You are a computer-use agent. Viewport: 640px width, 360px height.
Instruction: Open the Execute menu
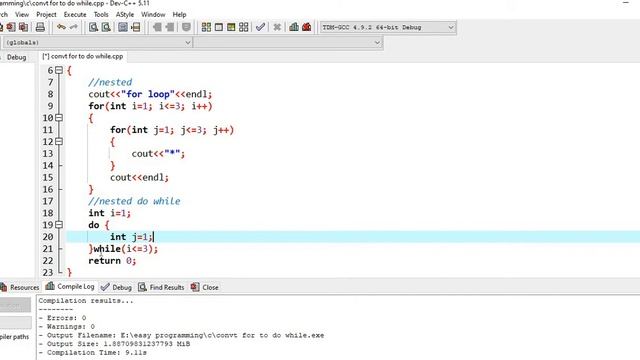coord(75,14)
